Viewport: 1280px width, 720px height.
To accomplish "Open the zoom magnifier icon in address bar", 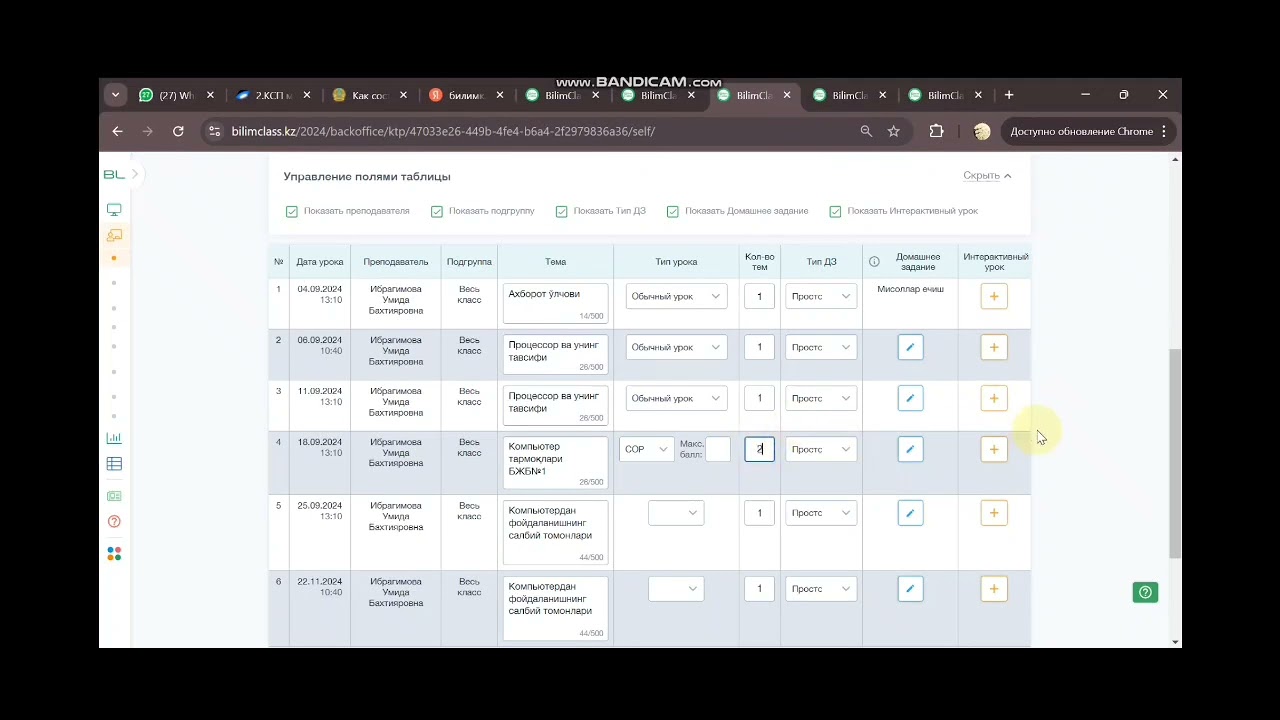I will click(x=866, y=131).
